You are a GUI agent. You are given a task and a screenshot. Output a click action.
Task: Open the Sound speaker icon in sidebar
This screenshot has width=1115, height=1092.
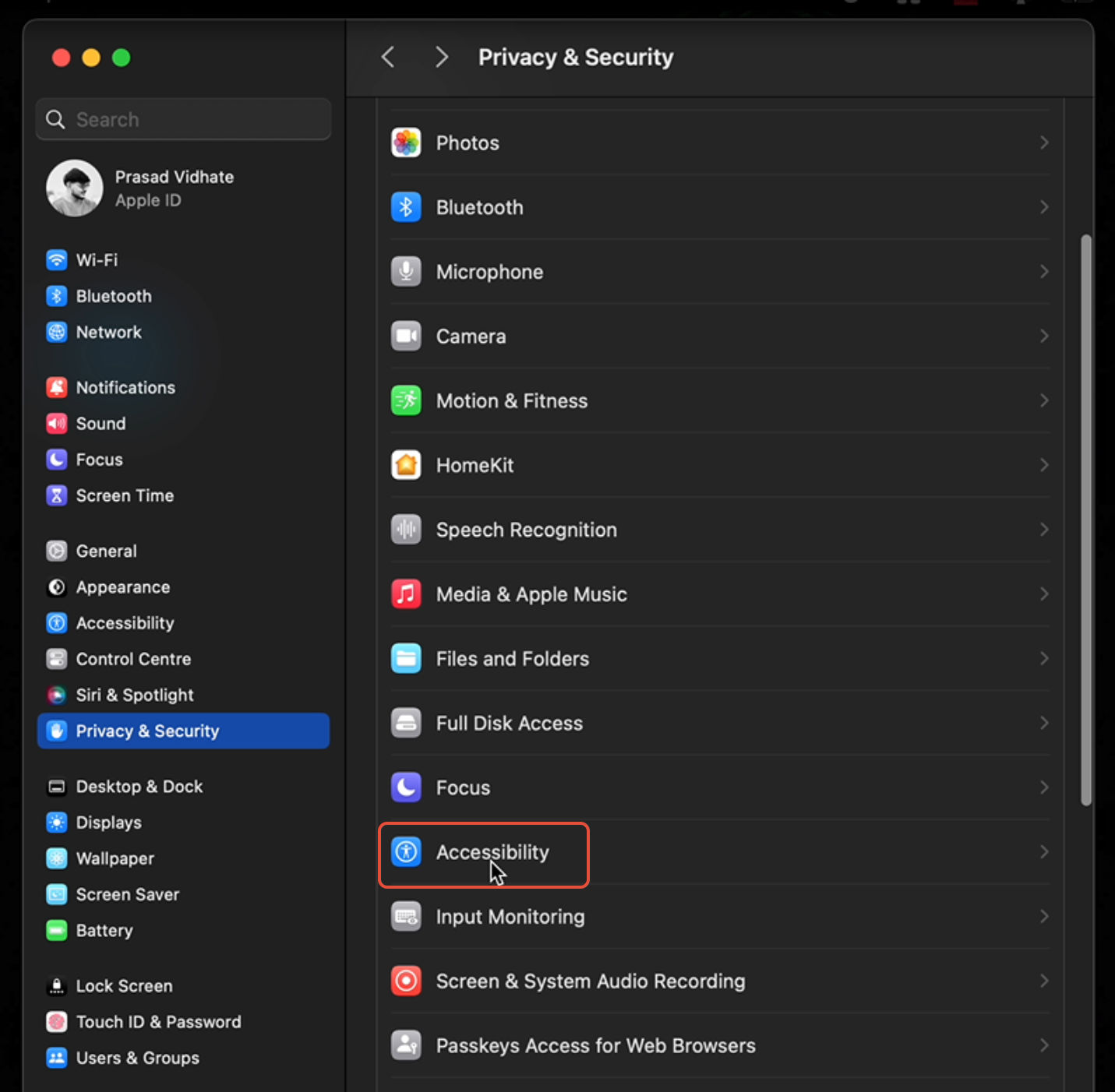(x=57, y=423)
